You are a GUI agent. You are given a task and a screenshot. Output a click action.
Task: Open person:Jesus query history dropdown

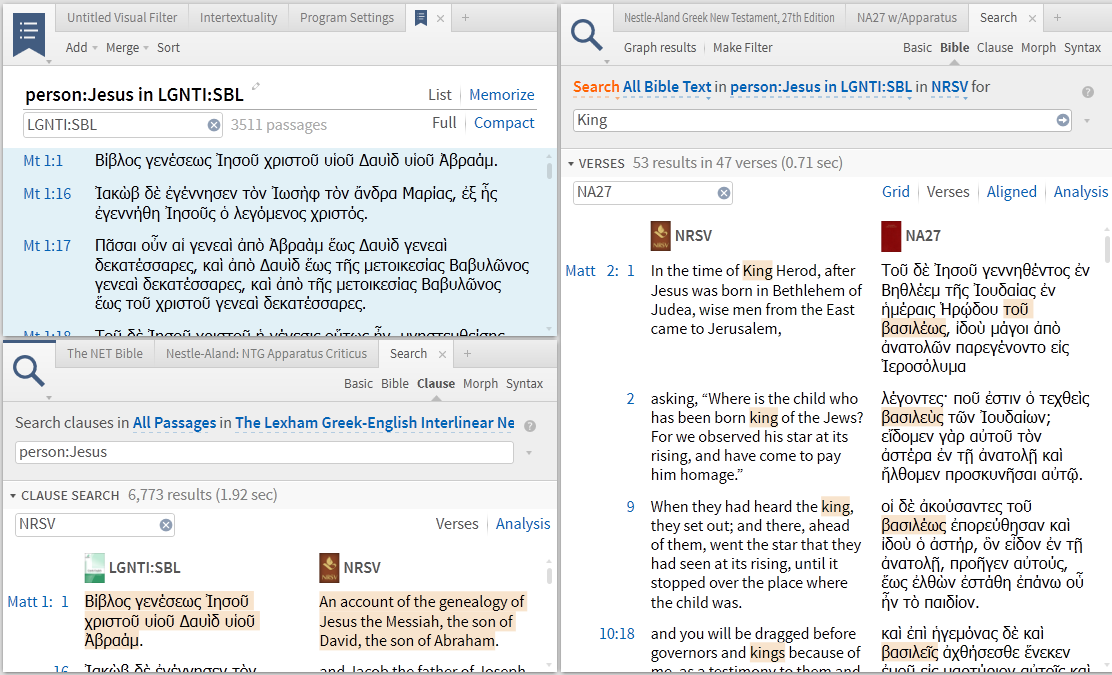528,452
